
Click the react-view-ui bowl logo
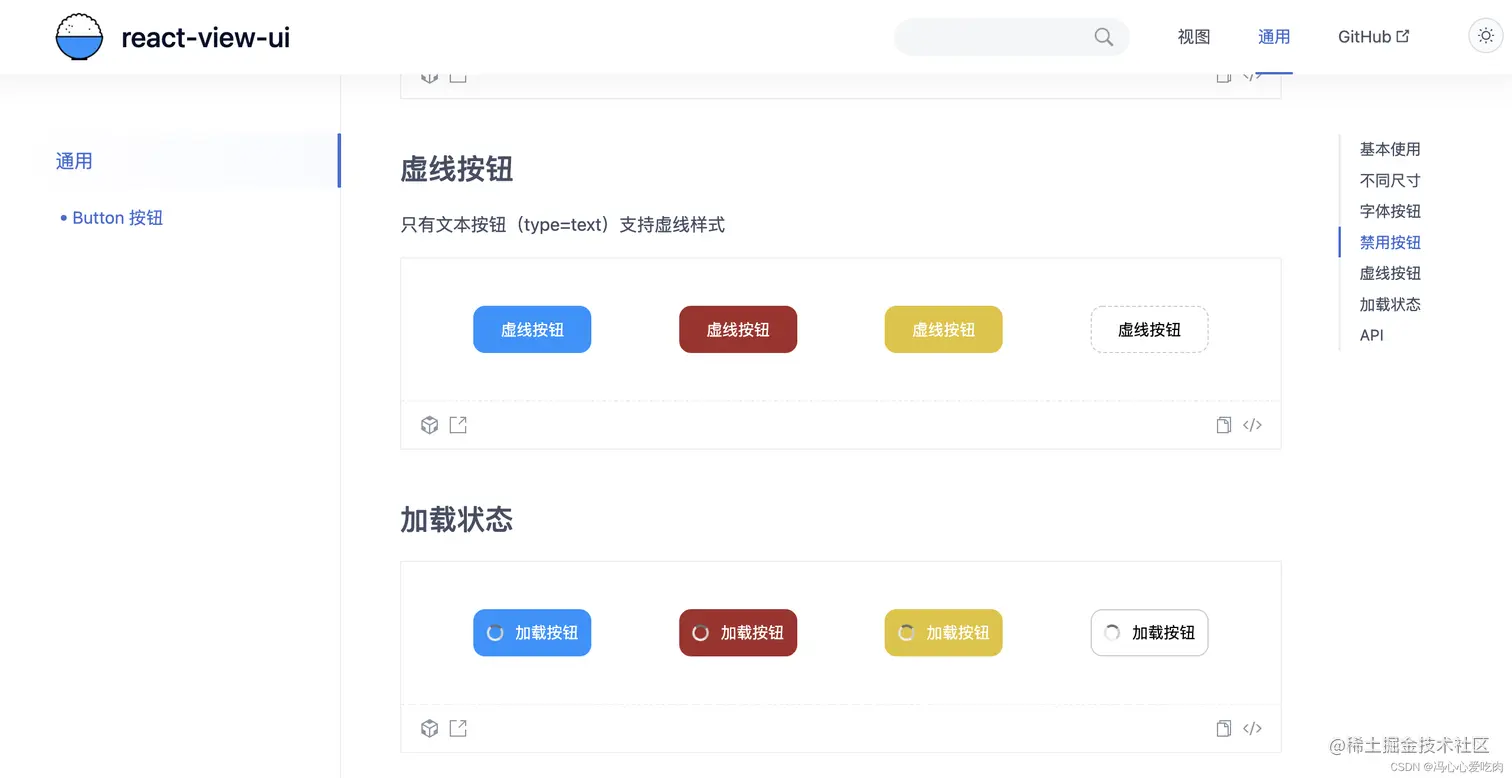(x=79, y=36)
